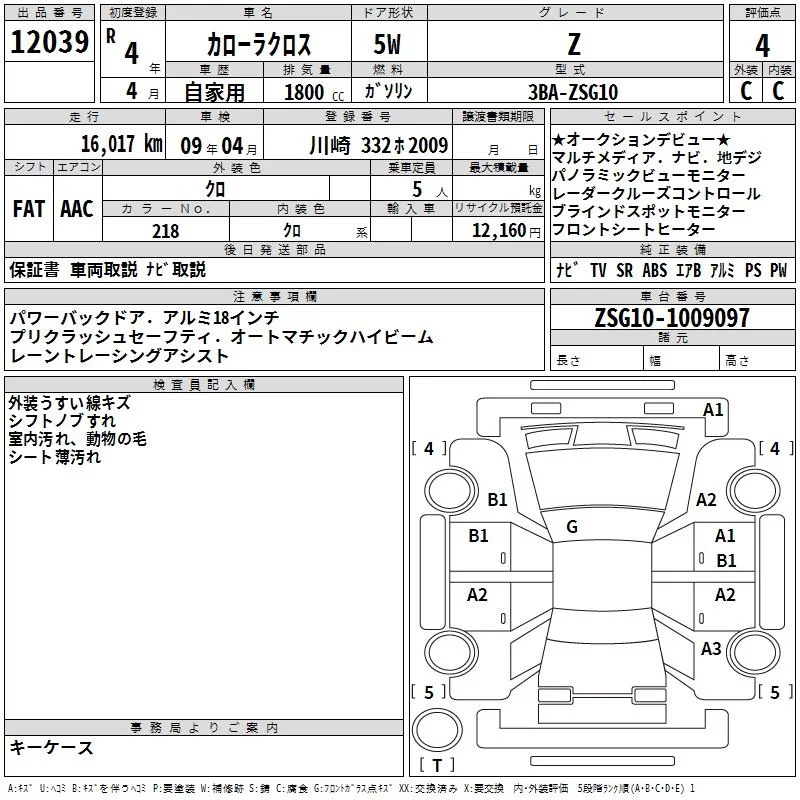The image size is (800, 800).
Task: Select the C rating under 内装
Action: click(778, 91)
